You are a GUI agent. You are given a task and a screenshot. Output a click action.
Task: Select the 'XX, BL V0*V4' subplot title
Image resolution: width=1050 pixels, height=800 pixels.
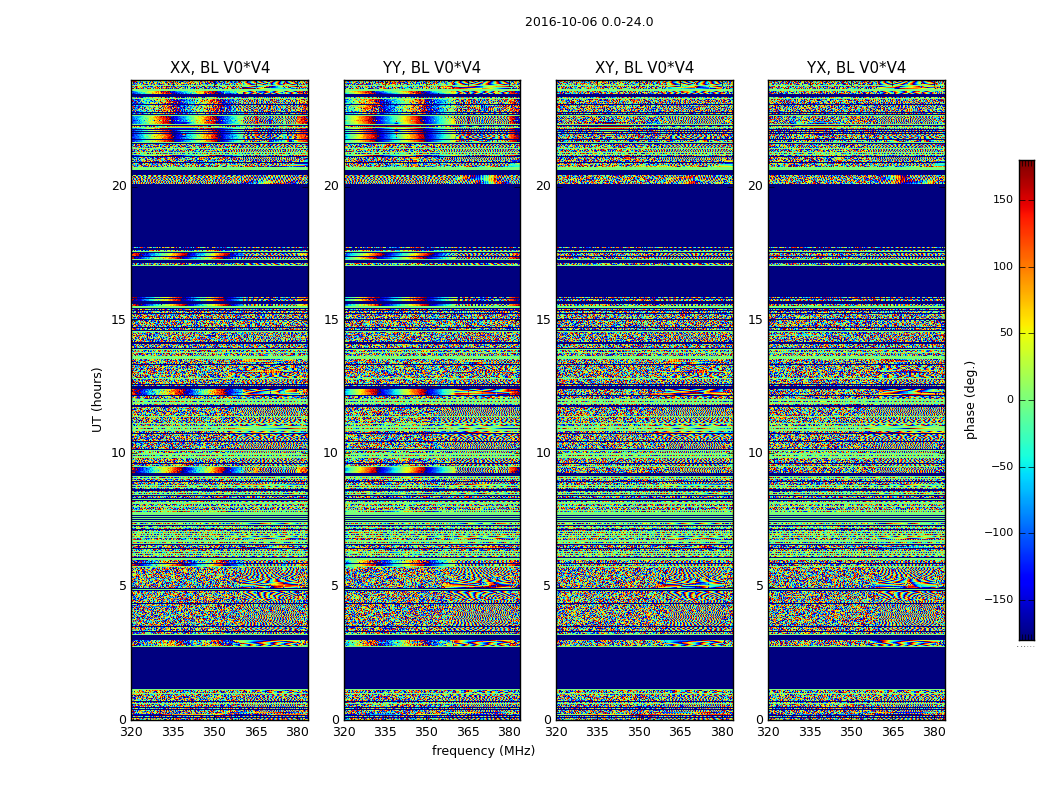220,68
